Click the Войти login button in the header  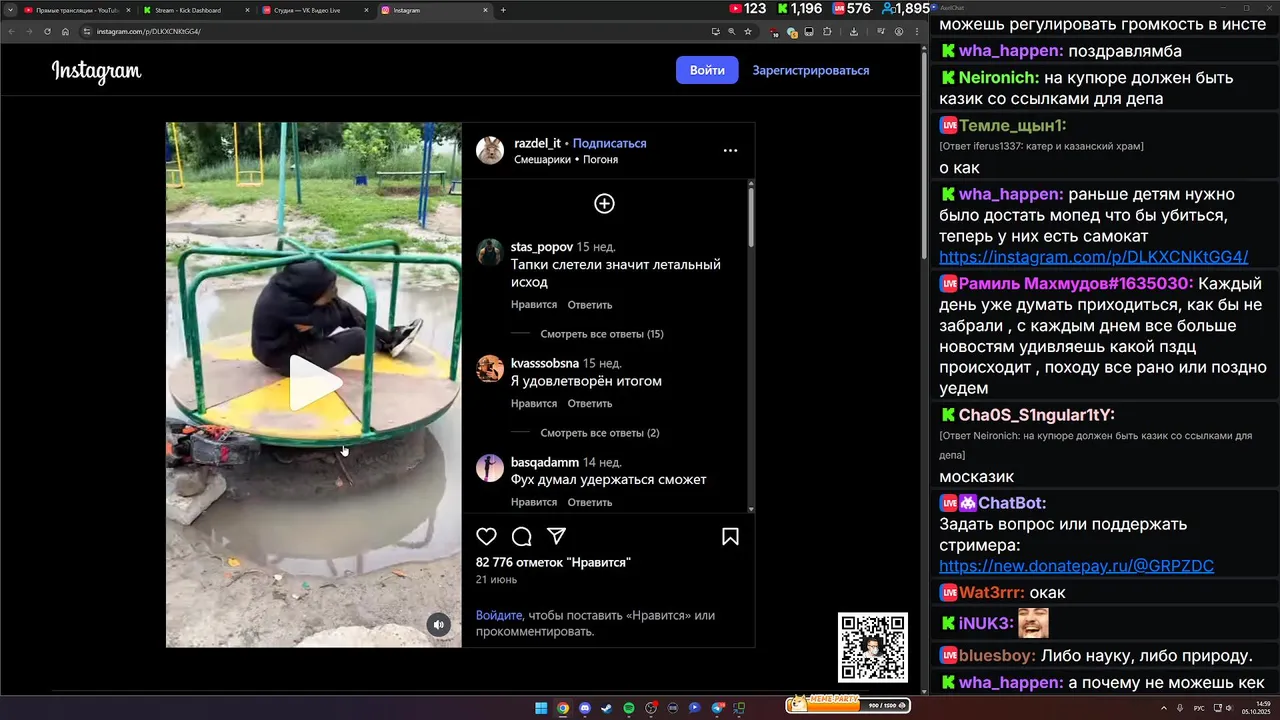point(707,70)
